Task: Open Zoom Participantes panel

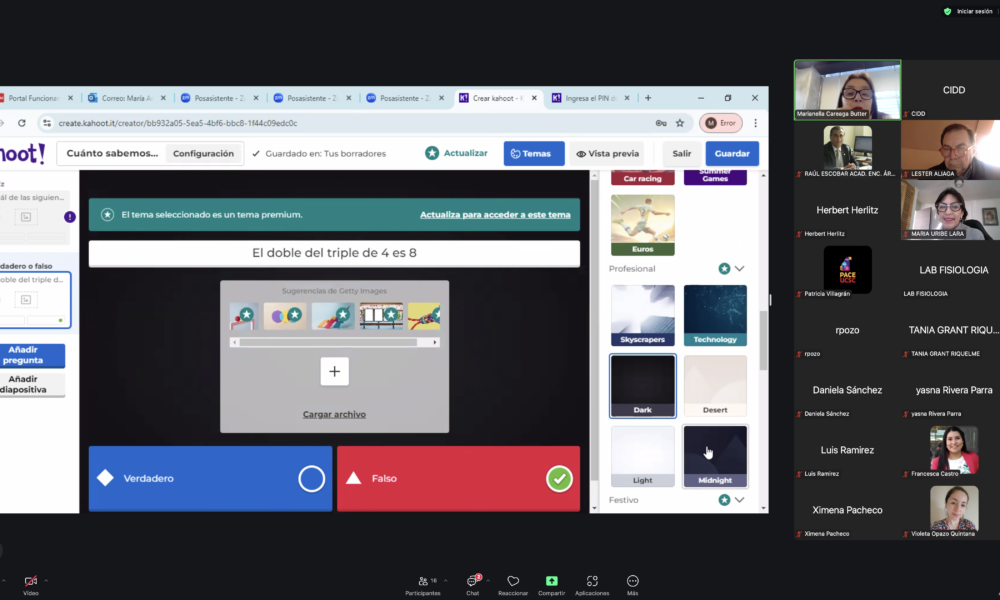Action: click(x=423, y=585)
